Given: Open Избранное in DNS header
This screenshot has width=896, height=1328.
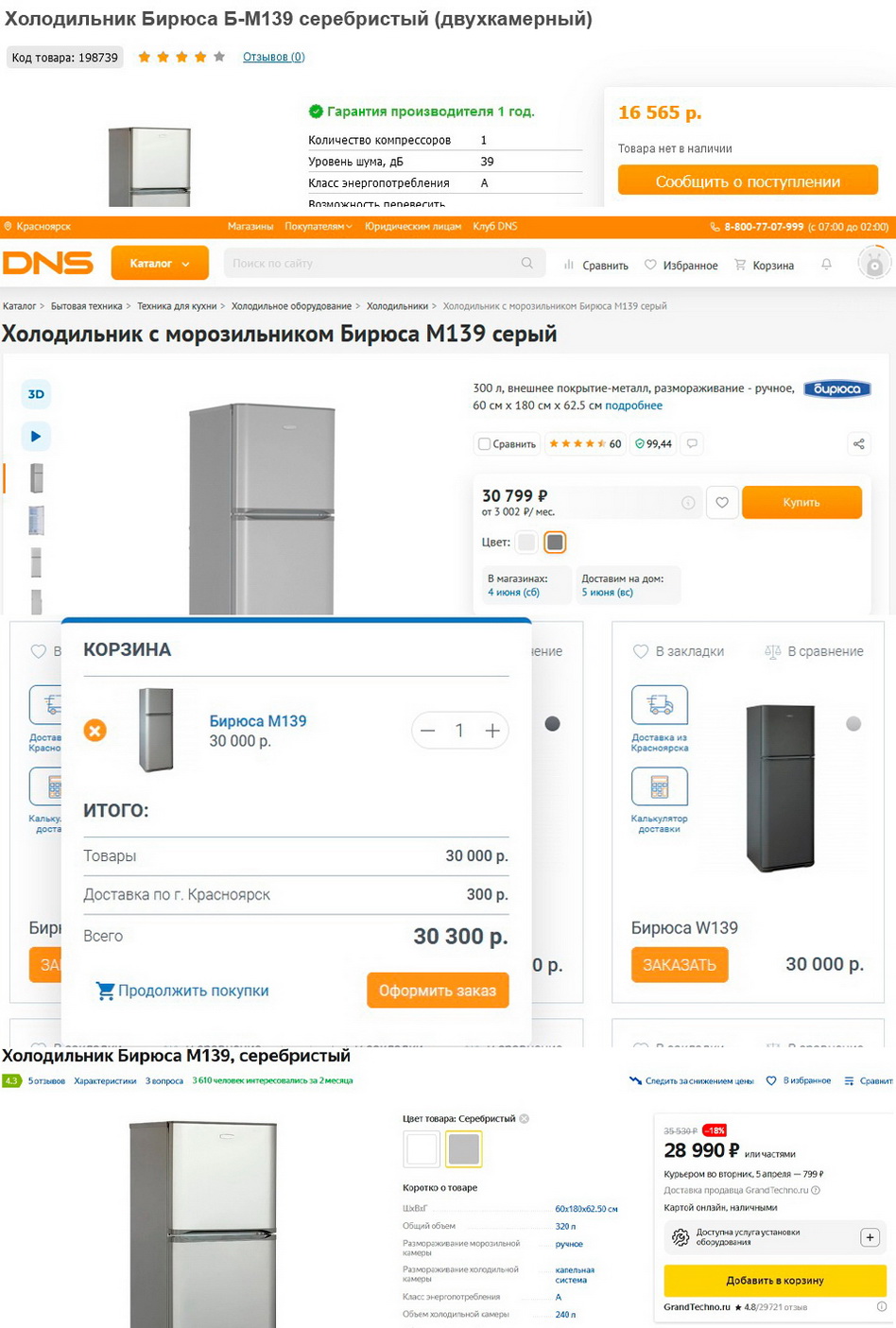Looking at the screenshot, I should click(681, 266).
